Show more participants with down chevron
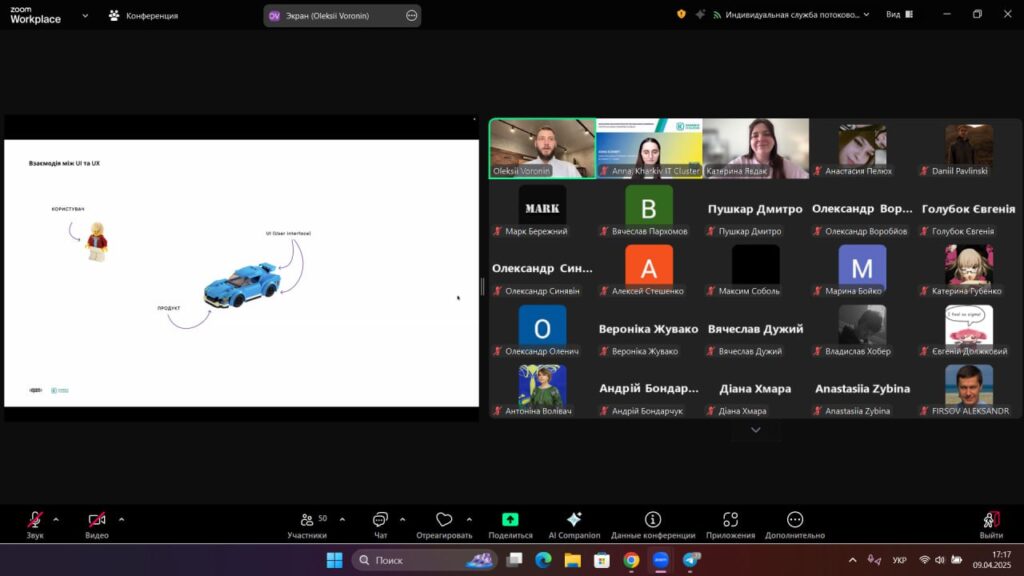Screen dimensions: 1024x576 pyautogui.click(x=756, y=430)
